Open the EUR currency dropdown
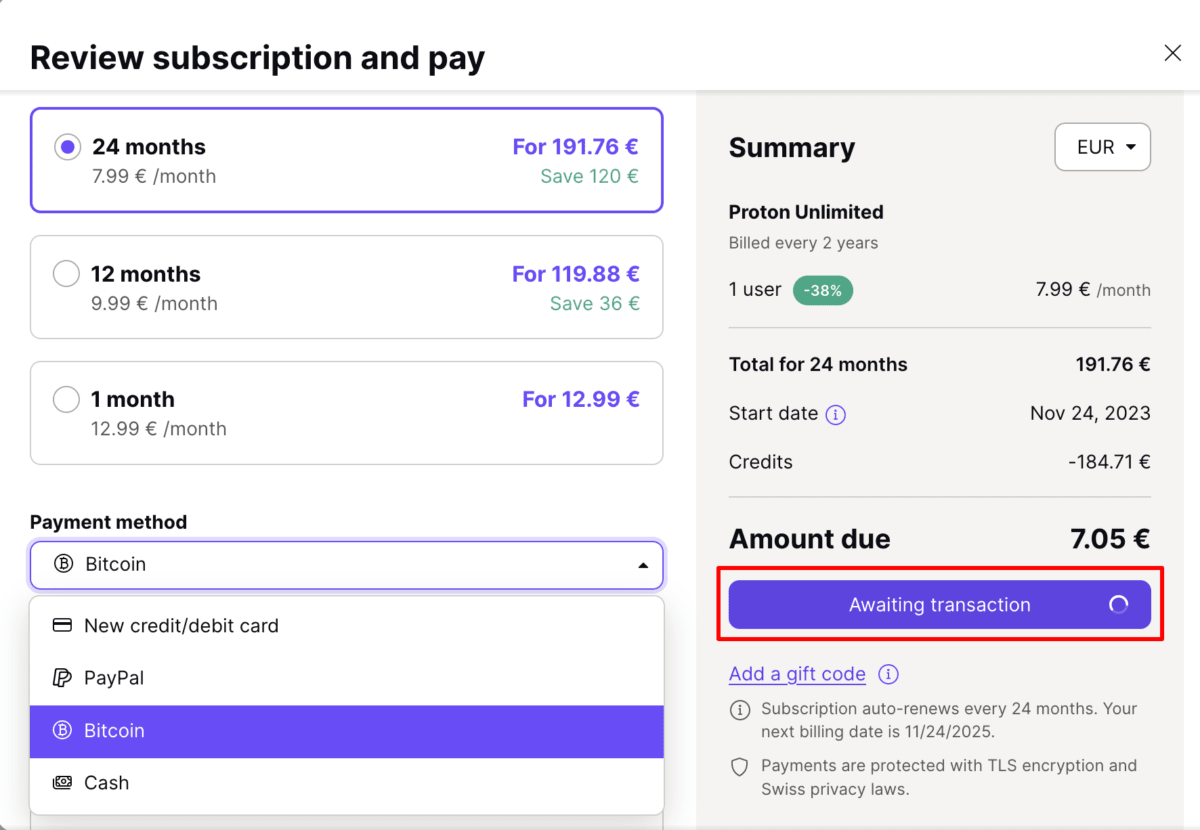The height and width of the screenshot is (830, 1200). (1102, 147)
